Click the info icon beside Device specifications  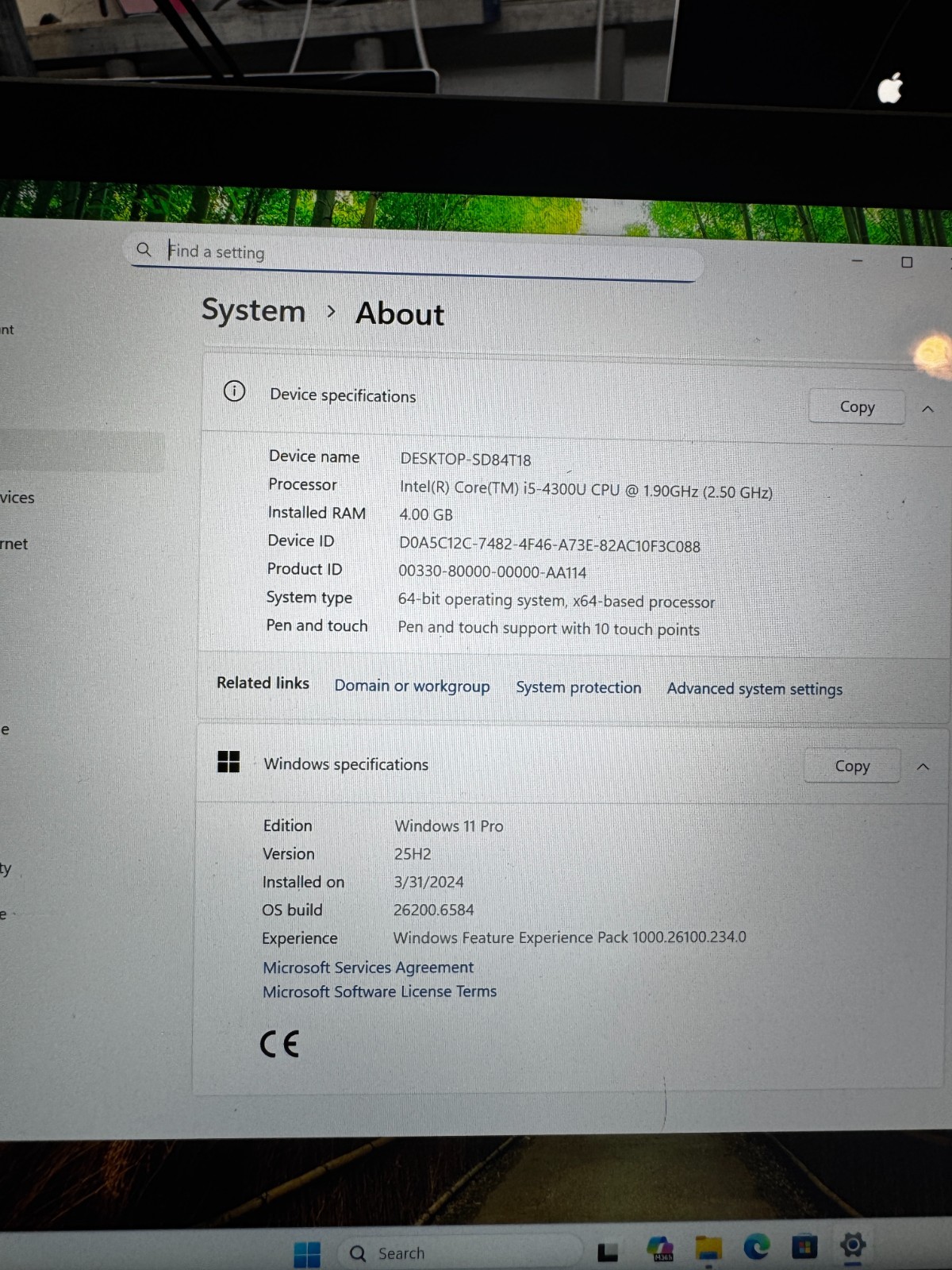point(234,391)
